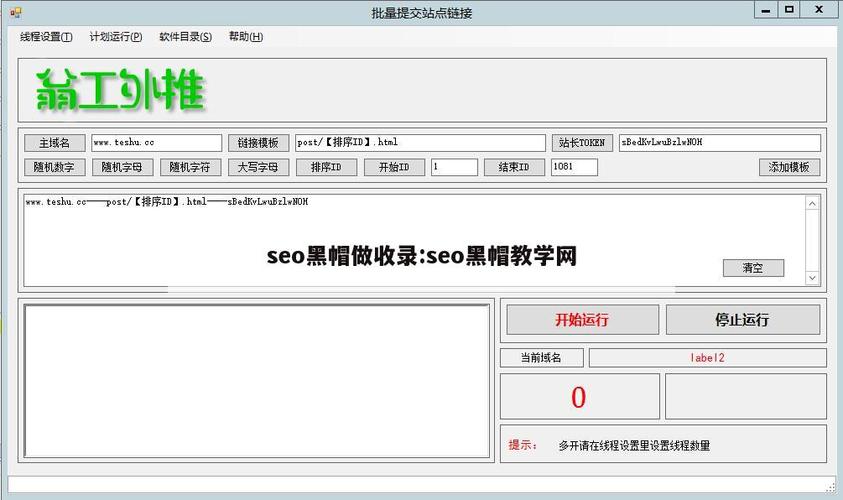Click the 开始ID button
843x500 pixels.
click(394, 167)
